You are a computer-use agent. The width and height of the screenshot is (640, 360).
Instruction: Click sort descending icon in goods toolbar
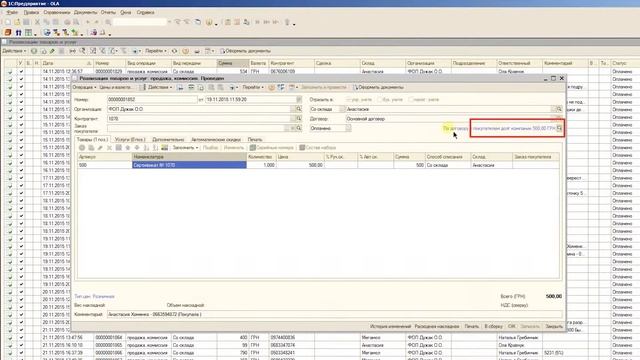156,148
